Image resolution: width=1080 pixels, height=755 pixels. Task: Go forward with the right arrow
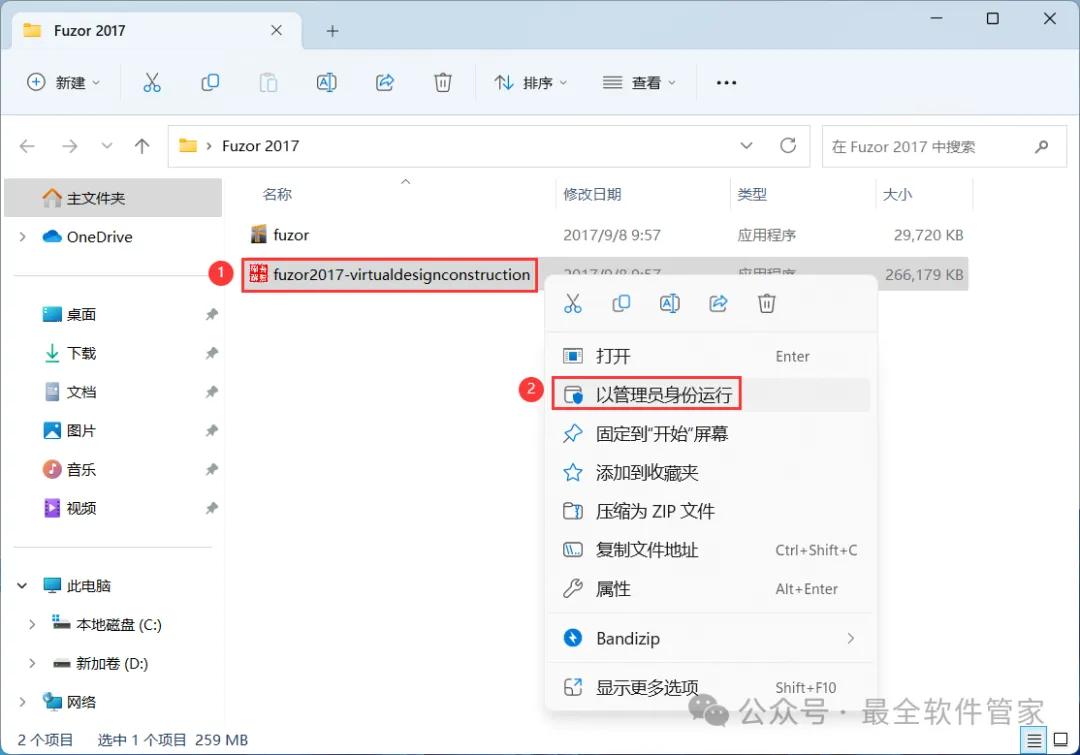[70, 146]
